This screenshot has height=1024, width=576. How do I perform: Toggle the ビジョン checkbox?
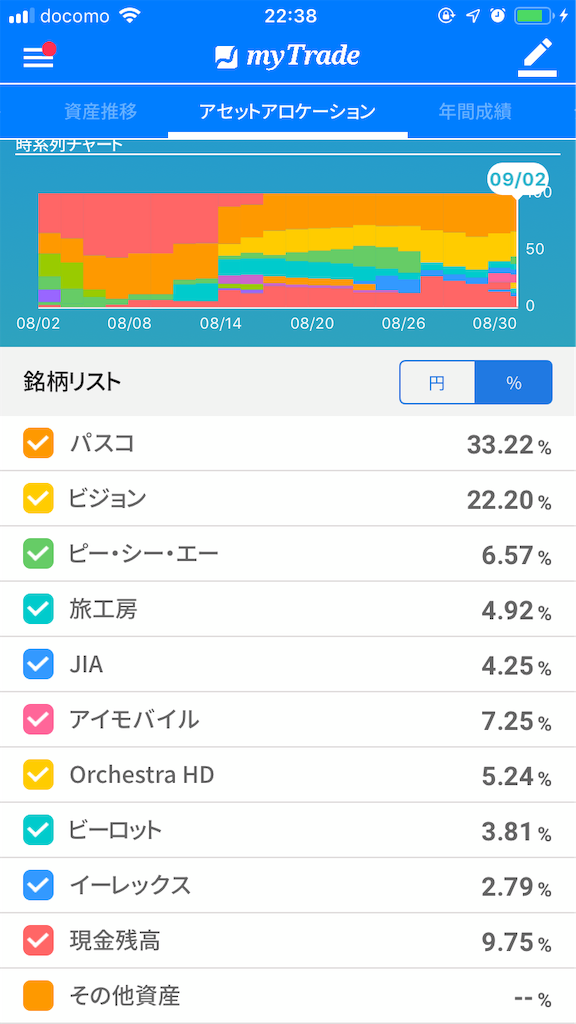(39, 499)
